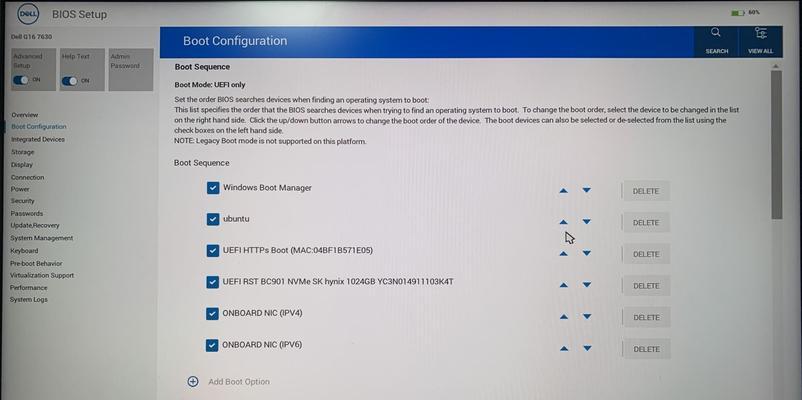The image size is (802, 400).
Task: Open Integrated Devices section
Action: 38,139
